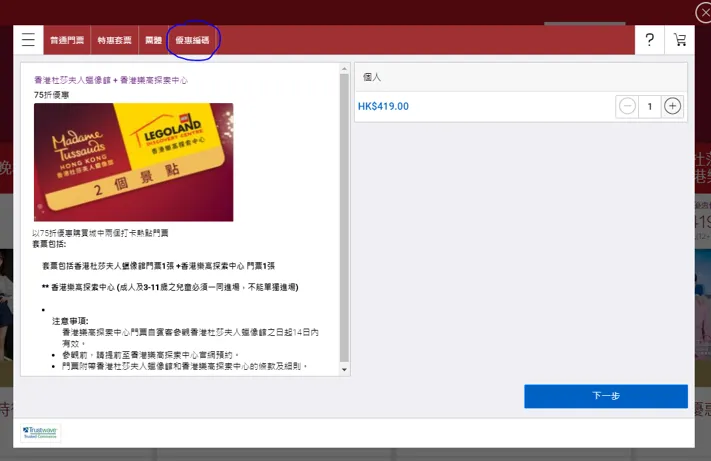Click the 個人 ticket type header

(521, 77)
